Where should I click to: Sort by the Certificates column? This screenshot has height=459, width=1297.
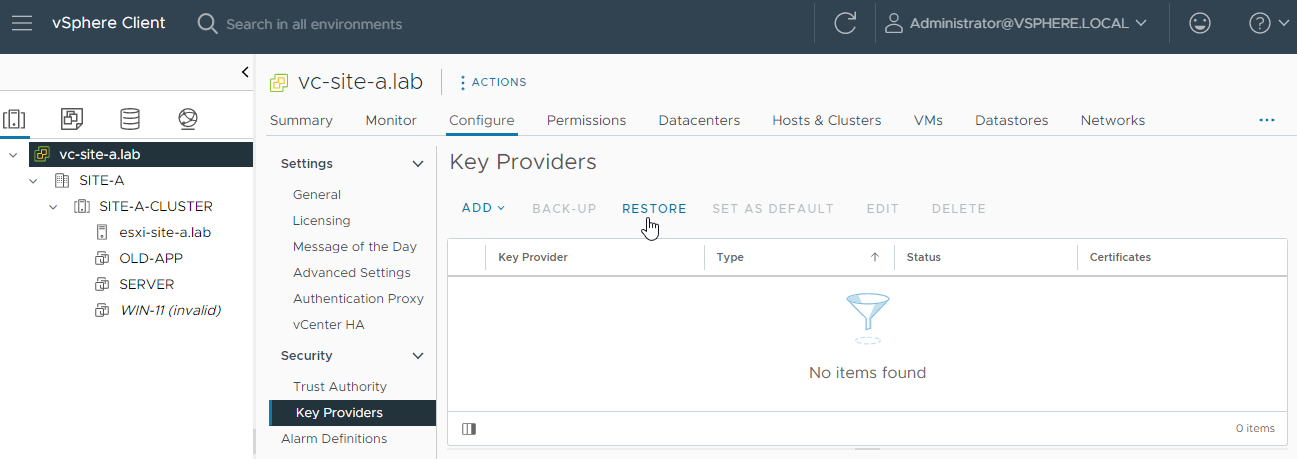(1120, 257)
